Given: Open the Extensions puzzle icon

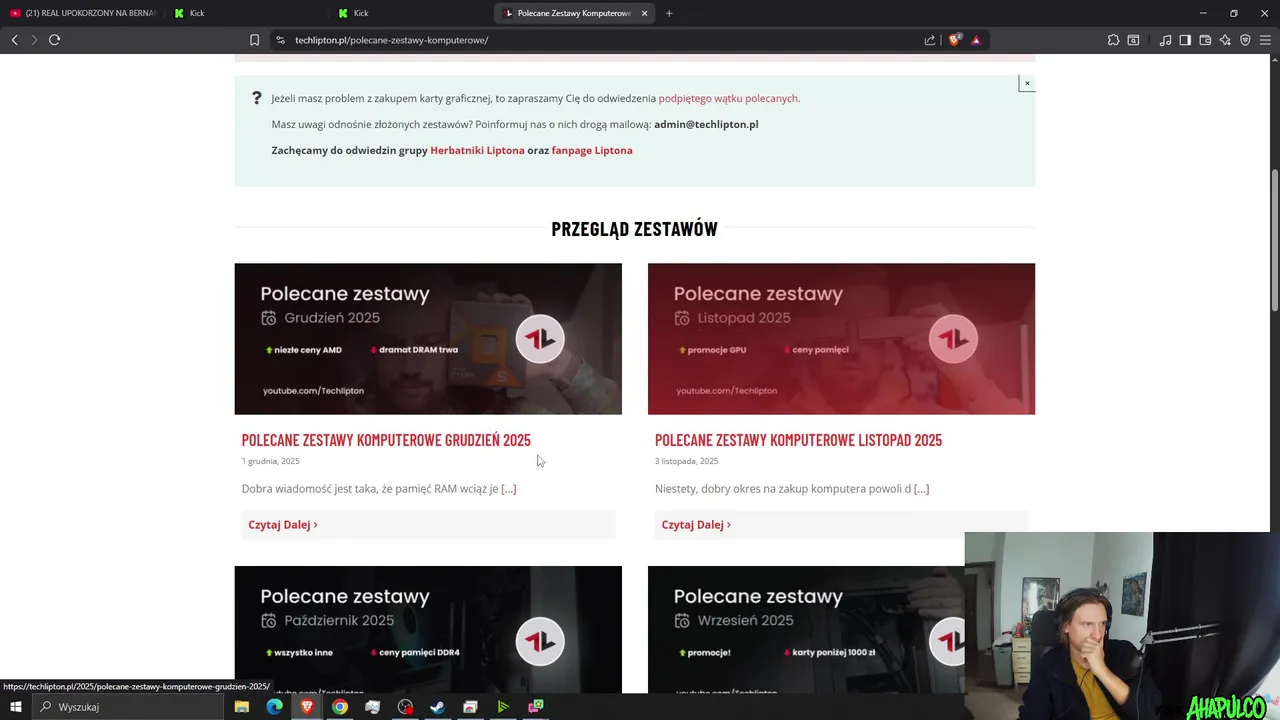Looking at the screenshot, I should click(x=1113, y=40).
